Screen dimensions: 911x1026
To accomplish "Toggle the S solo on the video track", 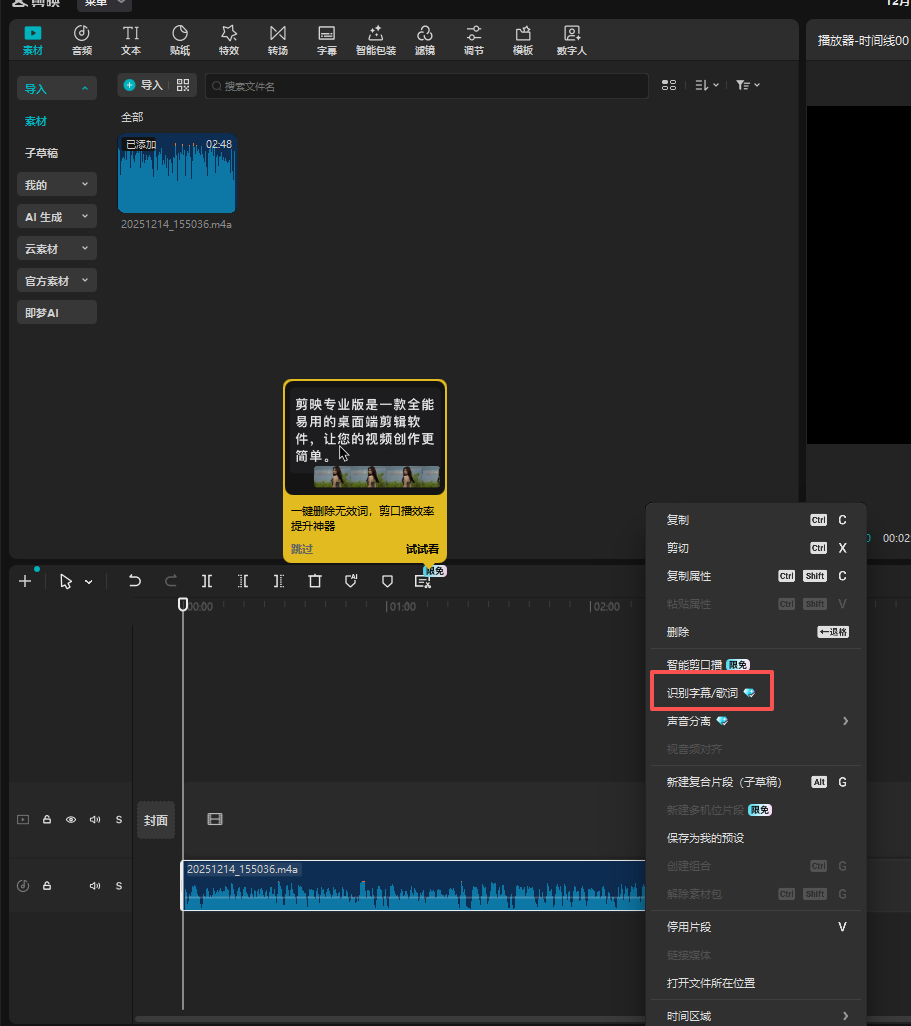I will pos(118,820).
